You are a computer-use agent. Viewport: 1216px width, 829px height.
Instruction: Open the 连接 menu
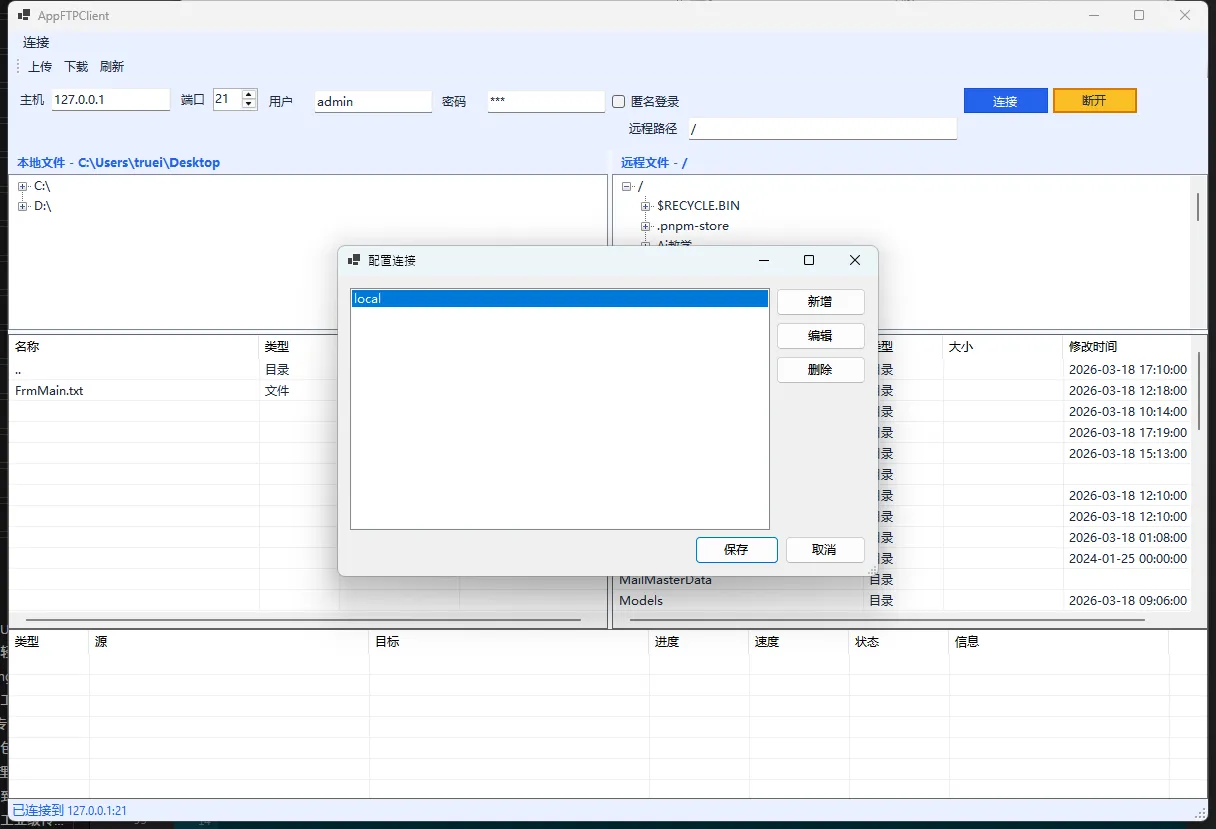(x=36, y=42)
